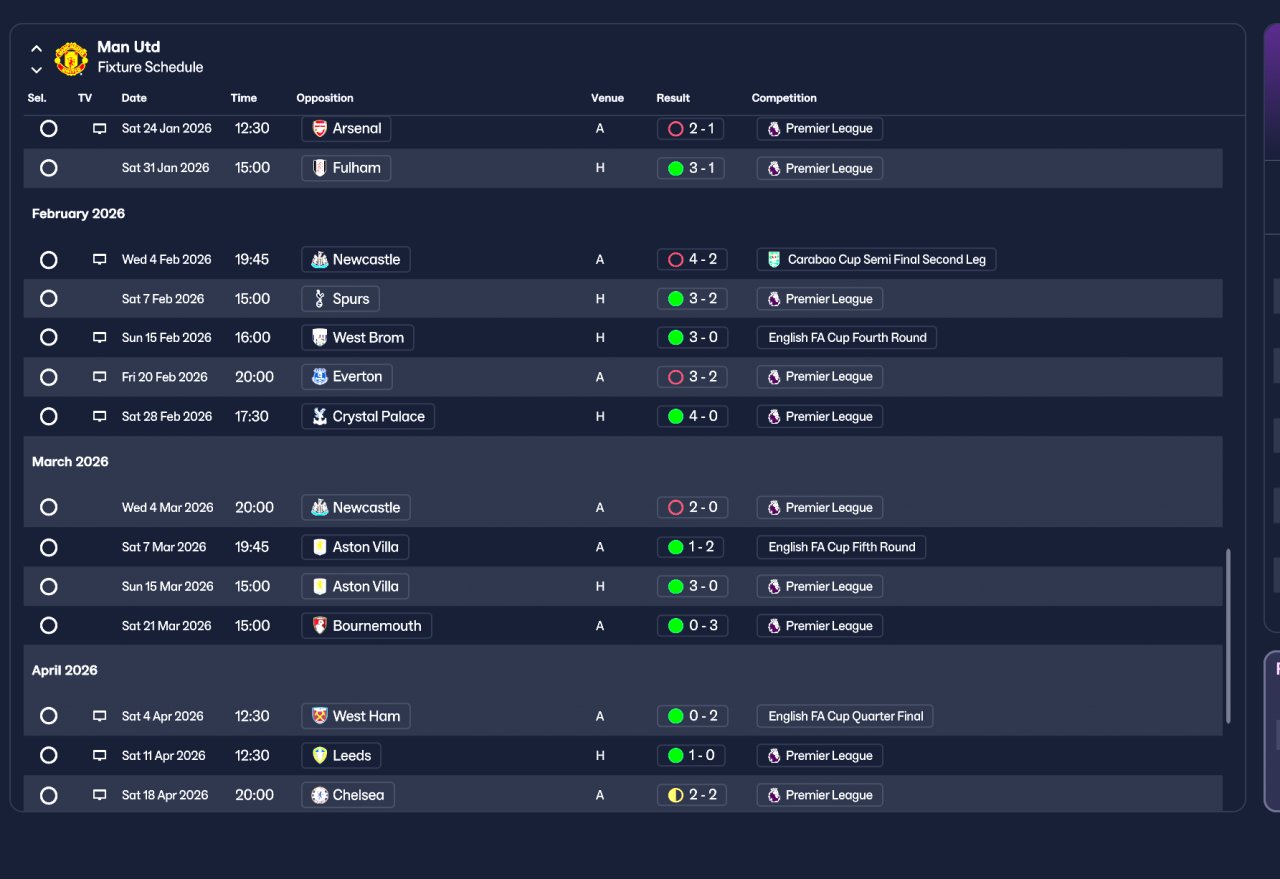This screenshot has height=879, width=1280.
Task: Select the Arsenal fixture radio button
Action: point(48,129)
